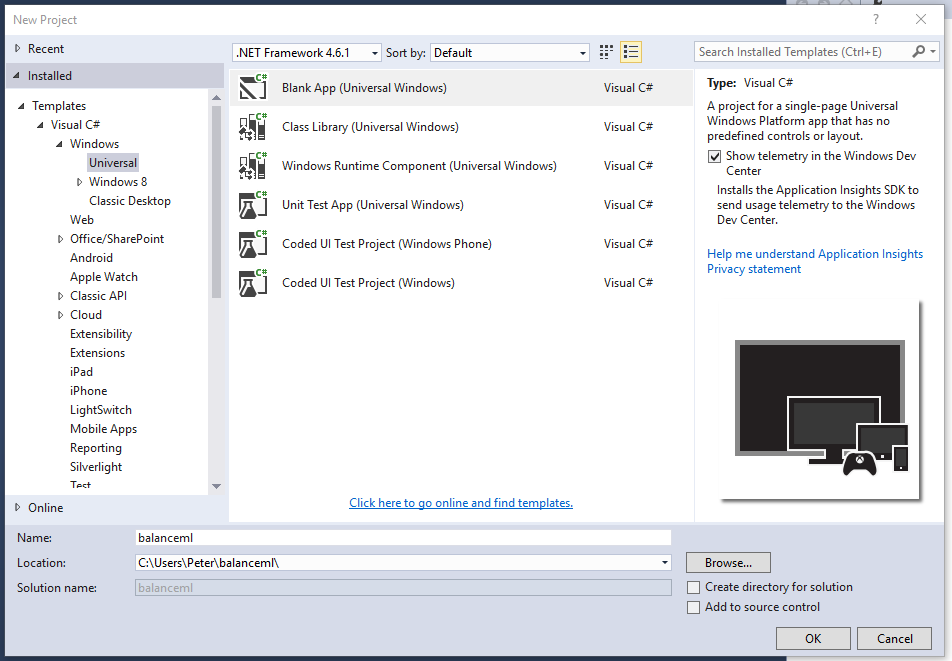
Task: Select Classic Desktop in the tree
Action: pyautogui.click(x=130, y=201)
